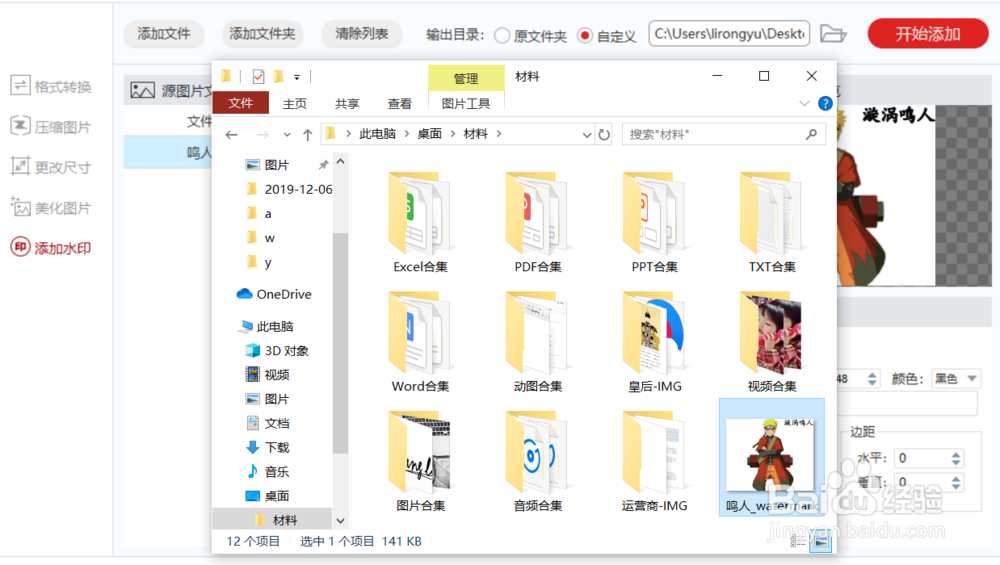Viewport: 1000px width, 565px height.
Task: Open the PPT合集 folder
Action: coord(654,223)
